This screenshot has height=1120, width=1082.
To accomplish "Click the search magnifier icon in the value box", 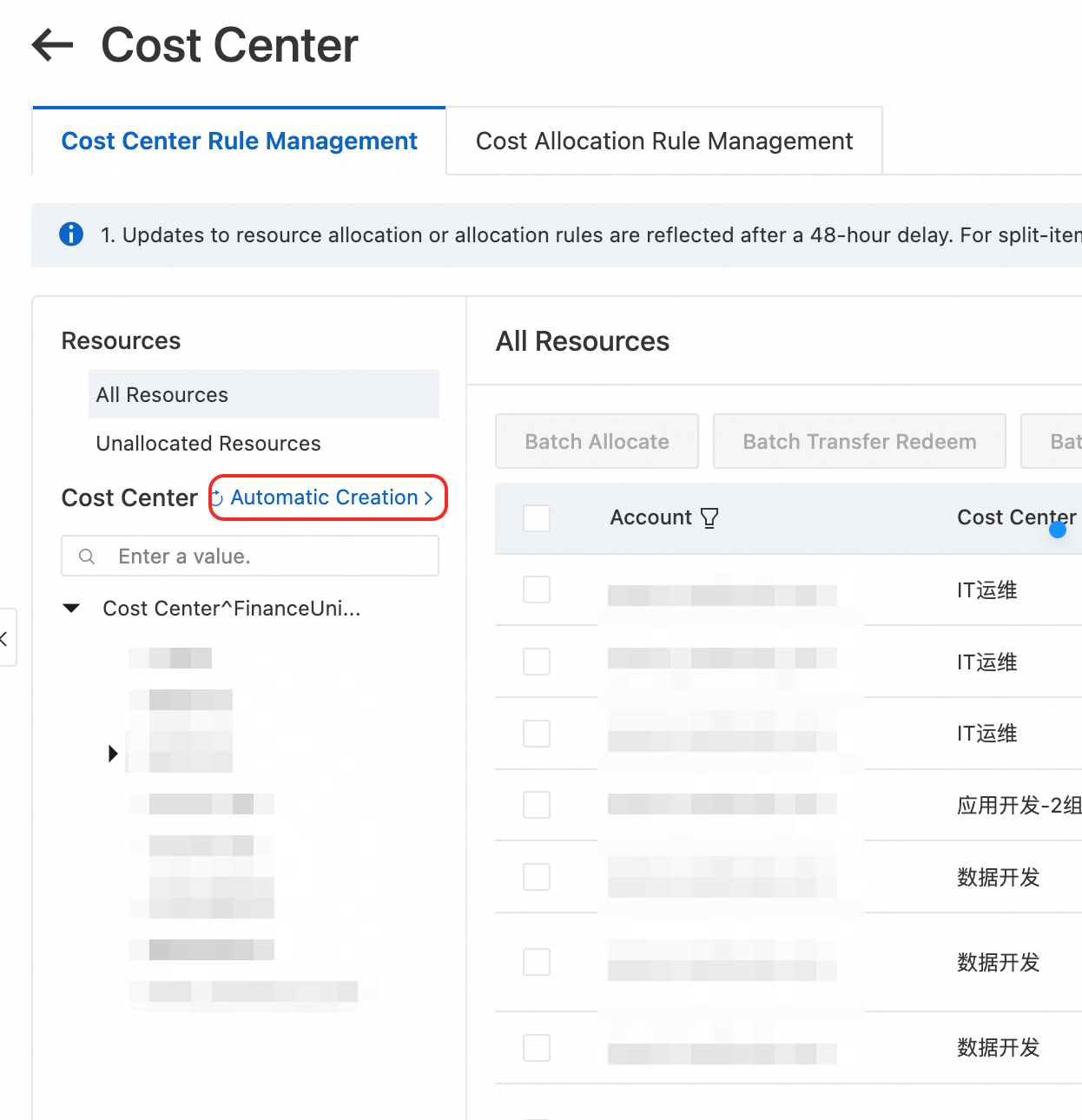I will (87, 557).
